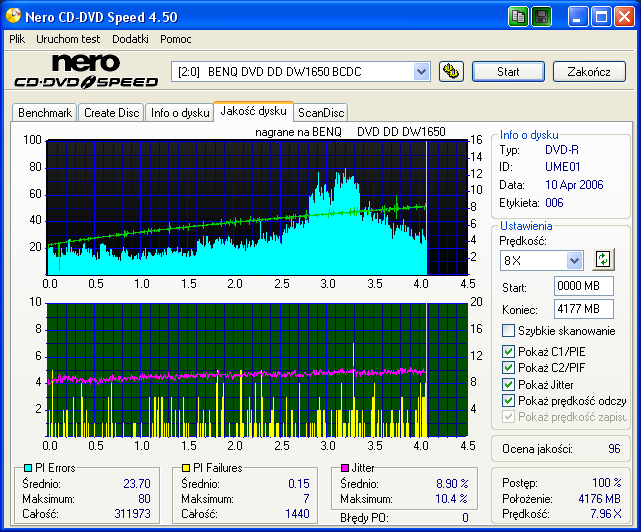Click the Ocena jakości value 96
The height and width of the screenshot is (532, 641).
pyautogui.click(x=614, y=449)
